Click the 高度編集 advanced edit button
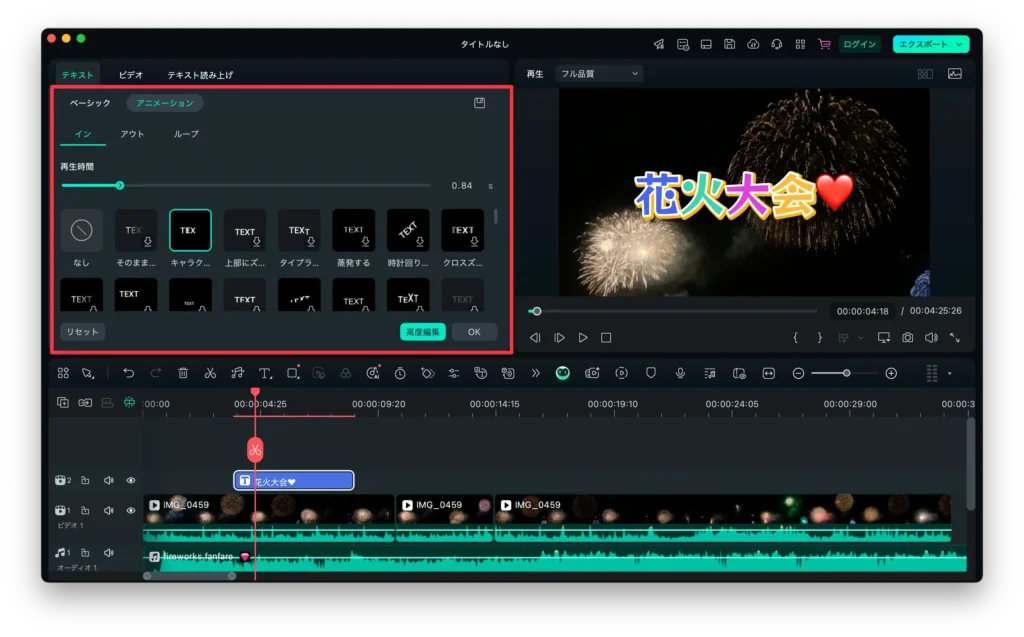This screenshot has width=1024, height=637. click(421, 331)
